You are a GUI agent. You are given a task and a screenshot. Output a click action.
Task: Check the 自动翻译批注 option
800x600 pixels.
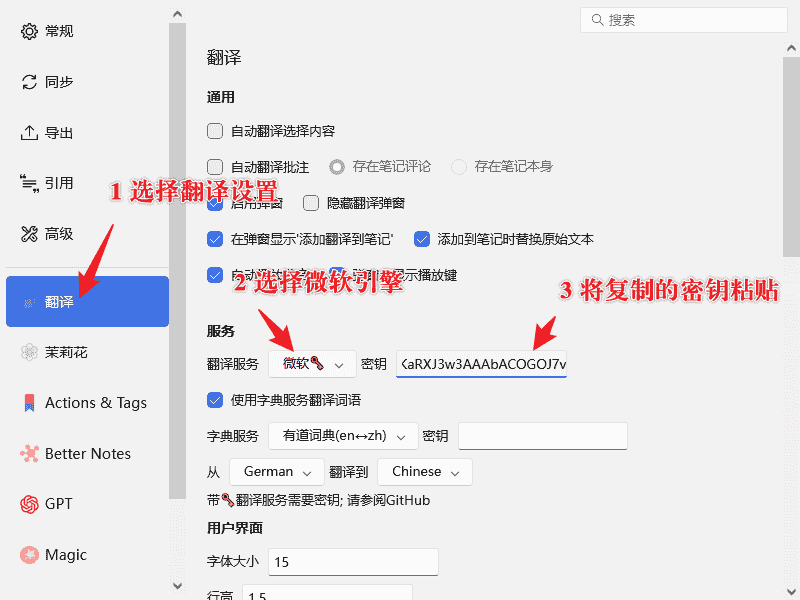tap(214, 166)
